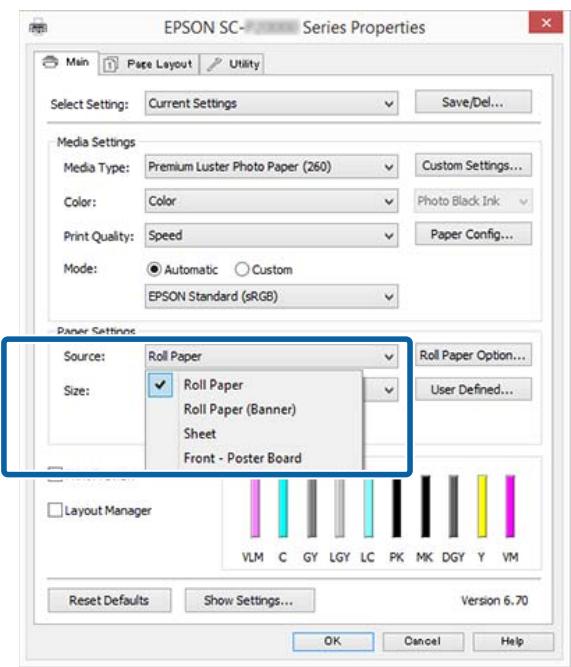Switch to the Main tab
This screenshot has width=571, height=667.
click(x=66, y=63)
